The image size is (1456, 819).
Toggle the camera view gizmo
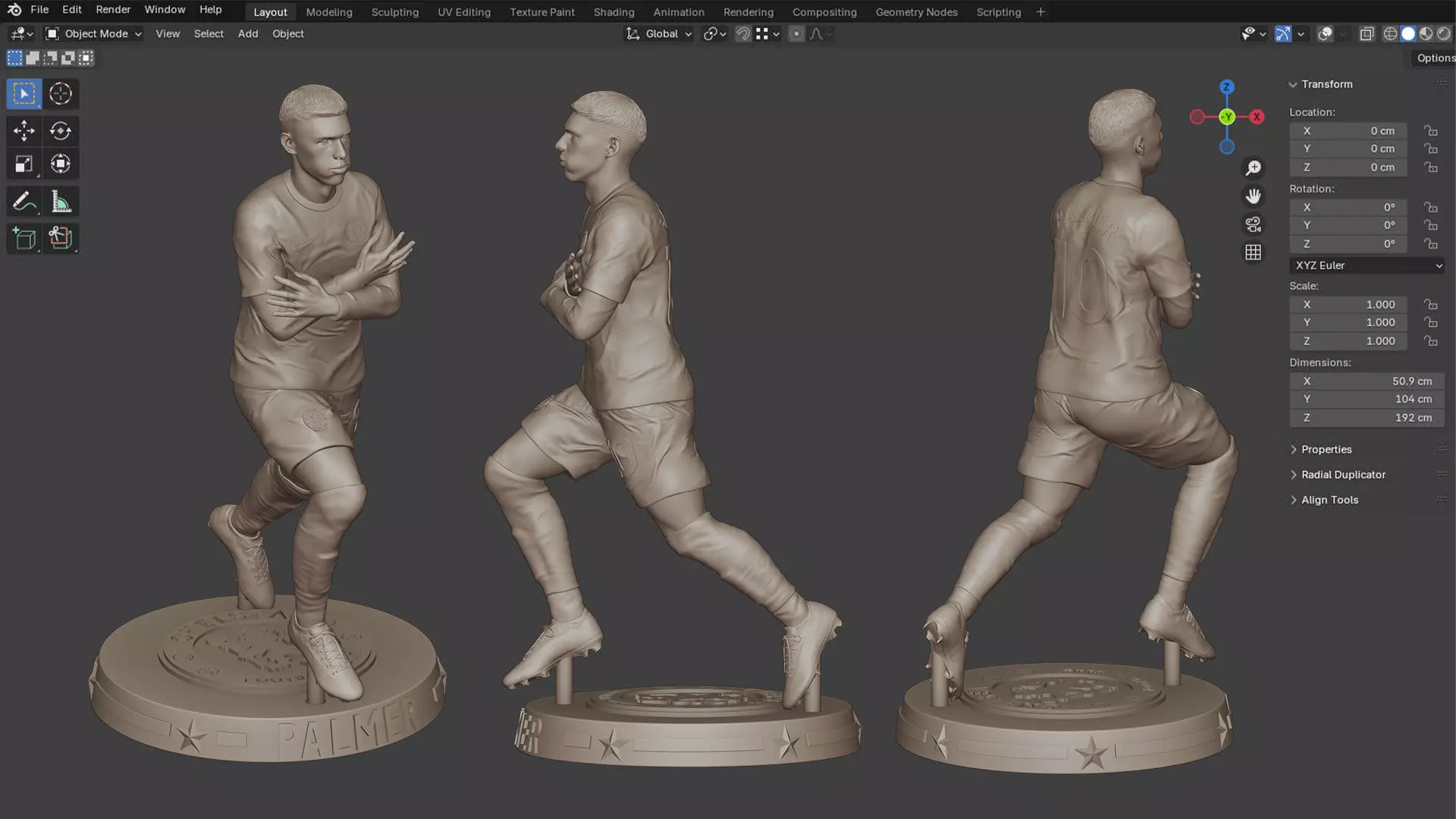tap(1254, 224)
